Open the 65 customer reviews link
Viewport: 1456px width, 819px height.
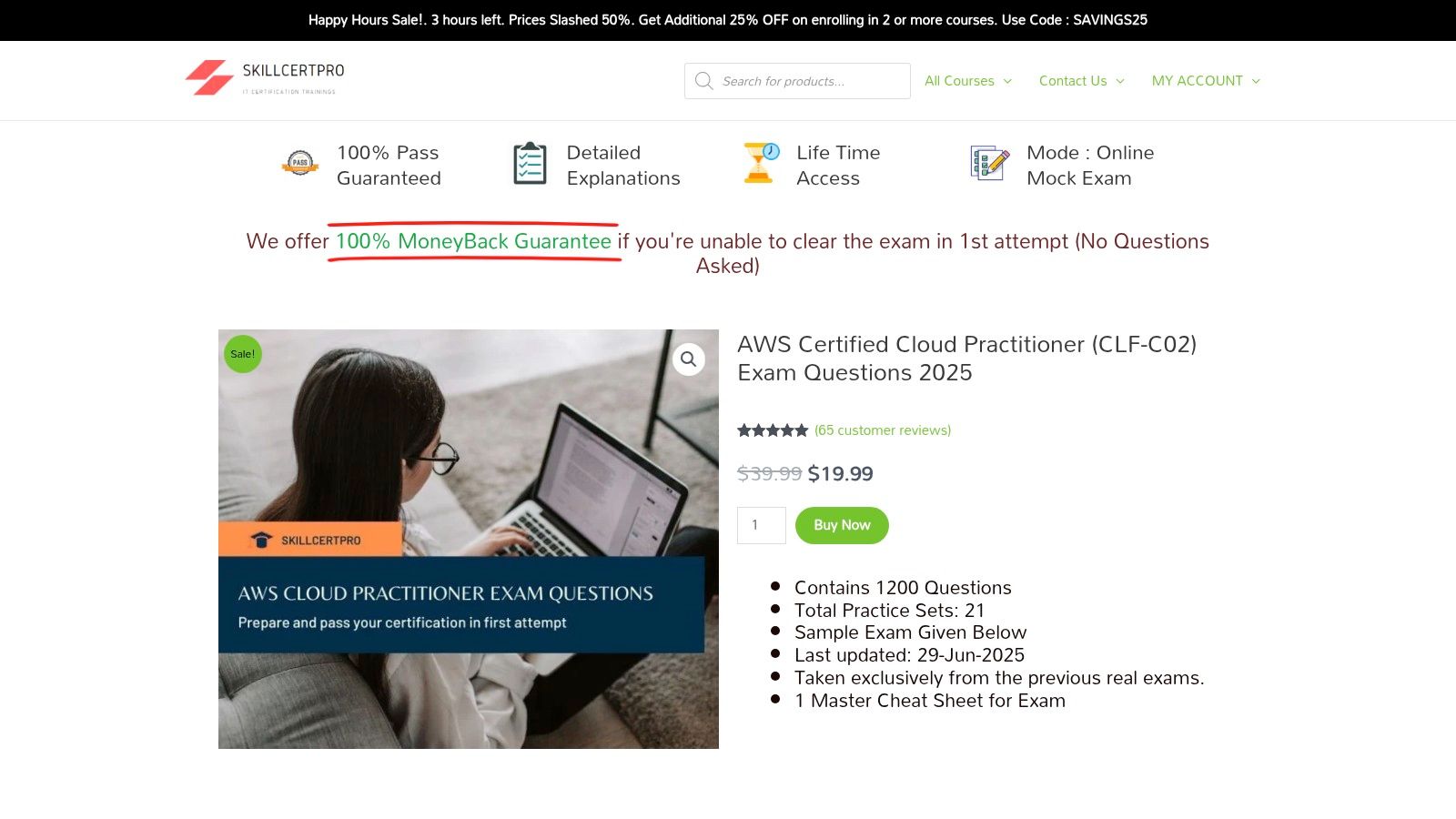click(x=882, y=430)
